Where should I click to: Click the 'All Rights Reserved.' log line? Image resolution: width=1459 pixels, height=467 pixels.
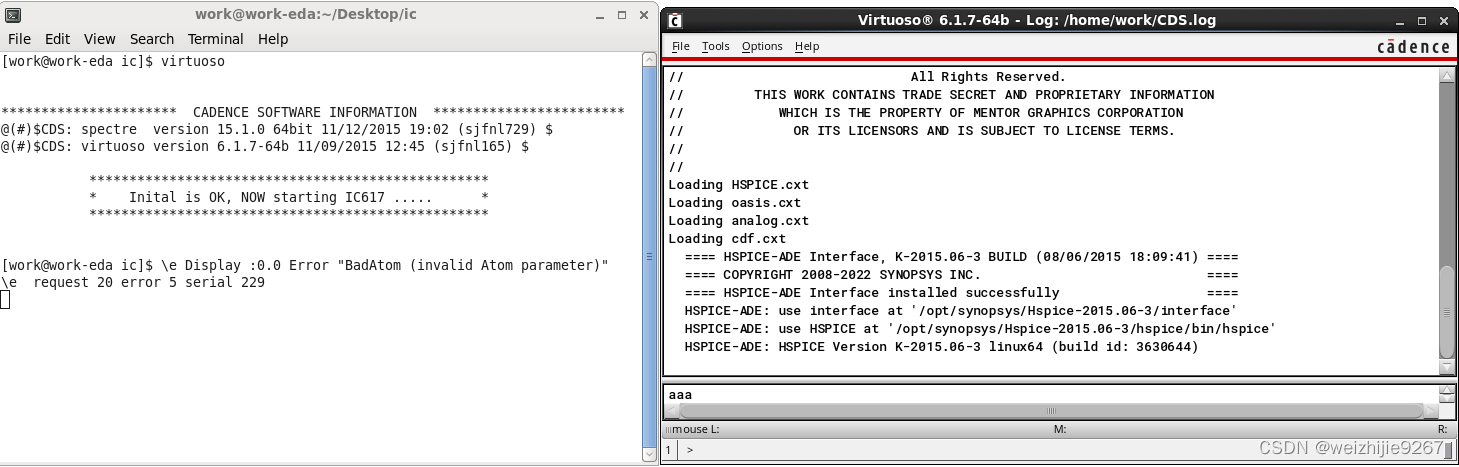[988, 77]
